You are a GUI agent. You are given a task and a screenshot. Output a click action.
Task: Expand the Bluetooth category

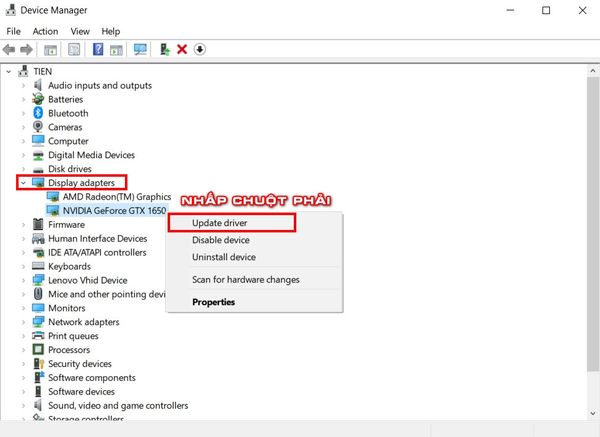pos(23,113)
